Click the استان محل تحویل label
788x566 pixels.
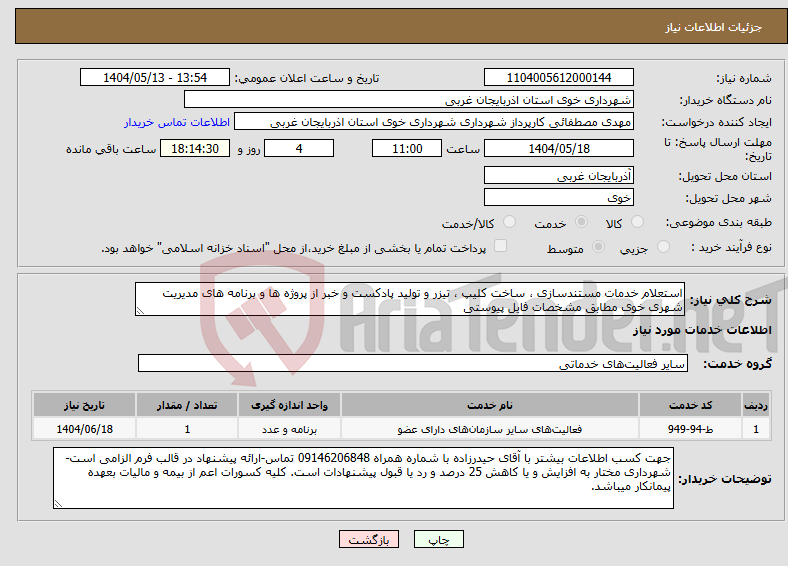click(725, 176)
